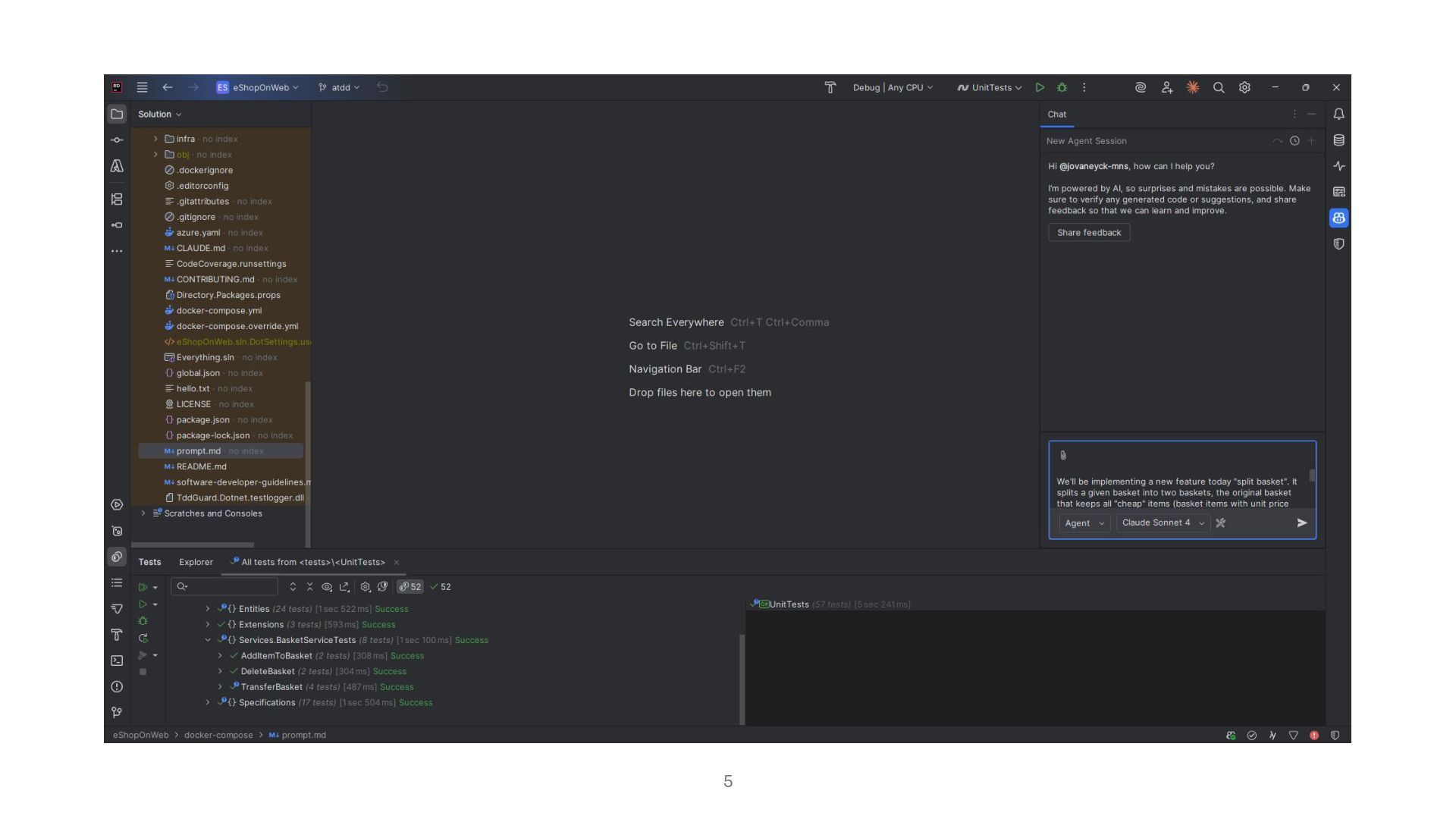Start debugging with the bug icon
Screen dimensions: 1456x819
click(x=1062, y=88)
